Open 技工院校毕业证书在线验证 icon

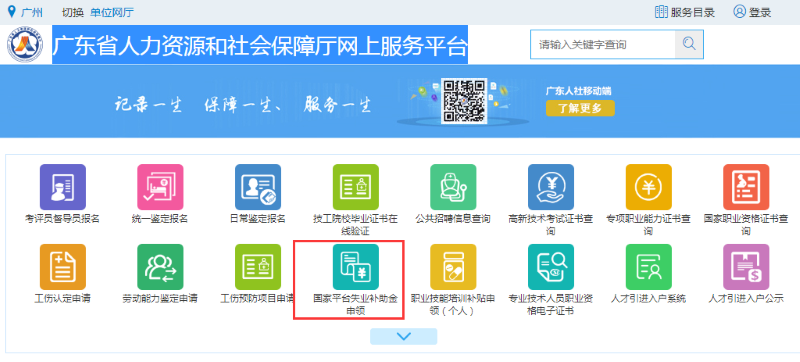356,187
